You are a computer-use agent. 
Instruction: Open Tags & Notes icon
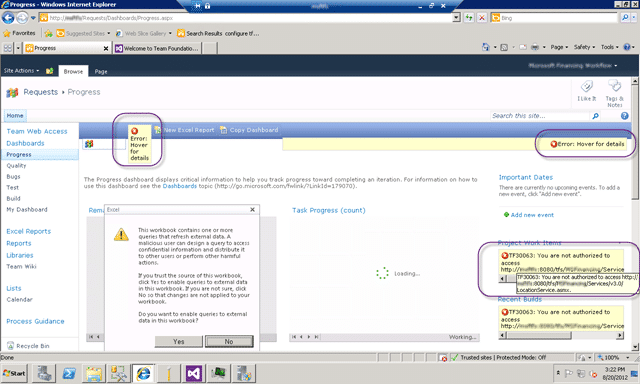pyautogui.click(x=614, y=86)
